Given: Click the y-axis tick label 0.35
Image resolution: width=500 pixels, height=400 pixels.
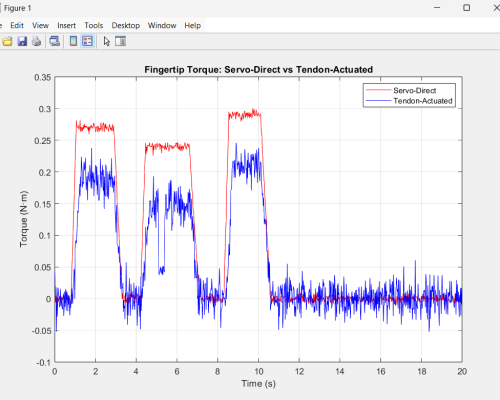Looking at the screenshot, I should (43, 77).
